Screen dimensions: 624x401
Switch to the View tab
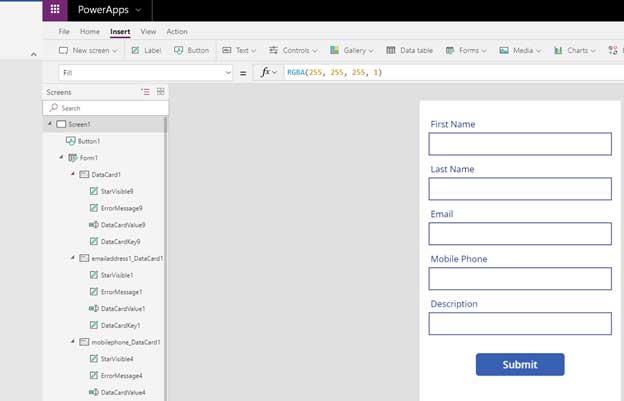point(148,31)
